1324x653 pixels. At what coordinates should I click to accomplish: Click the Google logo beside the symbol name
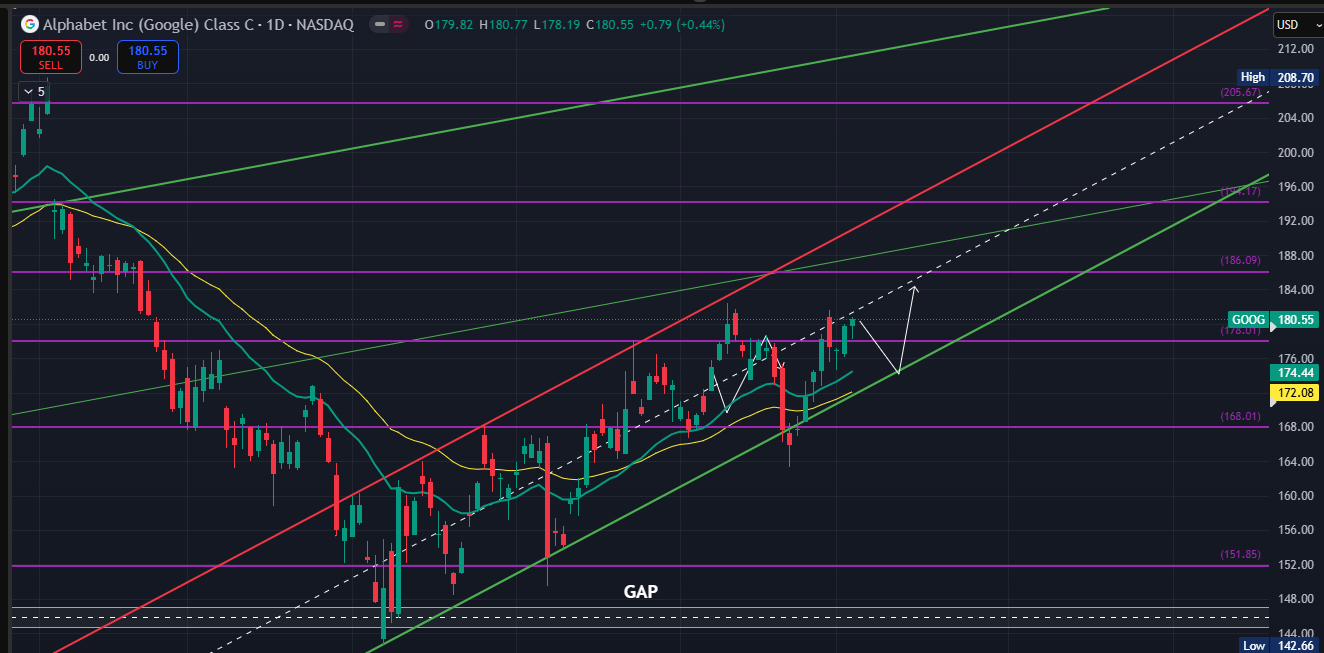29,24
